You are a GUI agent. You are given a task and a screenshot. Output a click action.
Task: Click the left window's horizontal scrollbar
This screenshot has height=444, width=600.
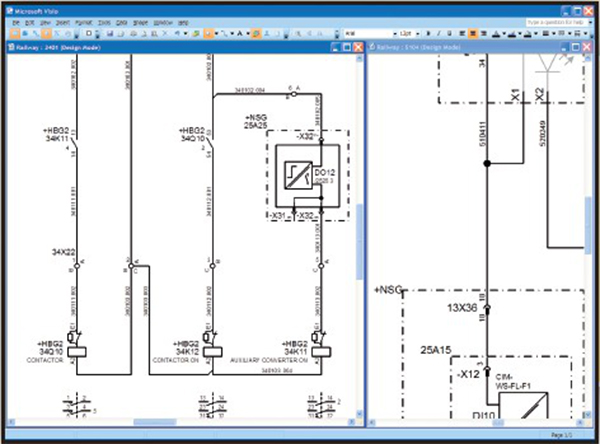pos(180,423)
